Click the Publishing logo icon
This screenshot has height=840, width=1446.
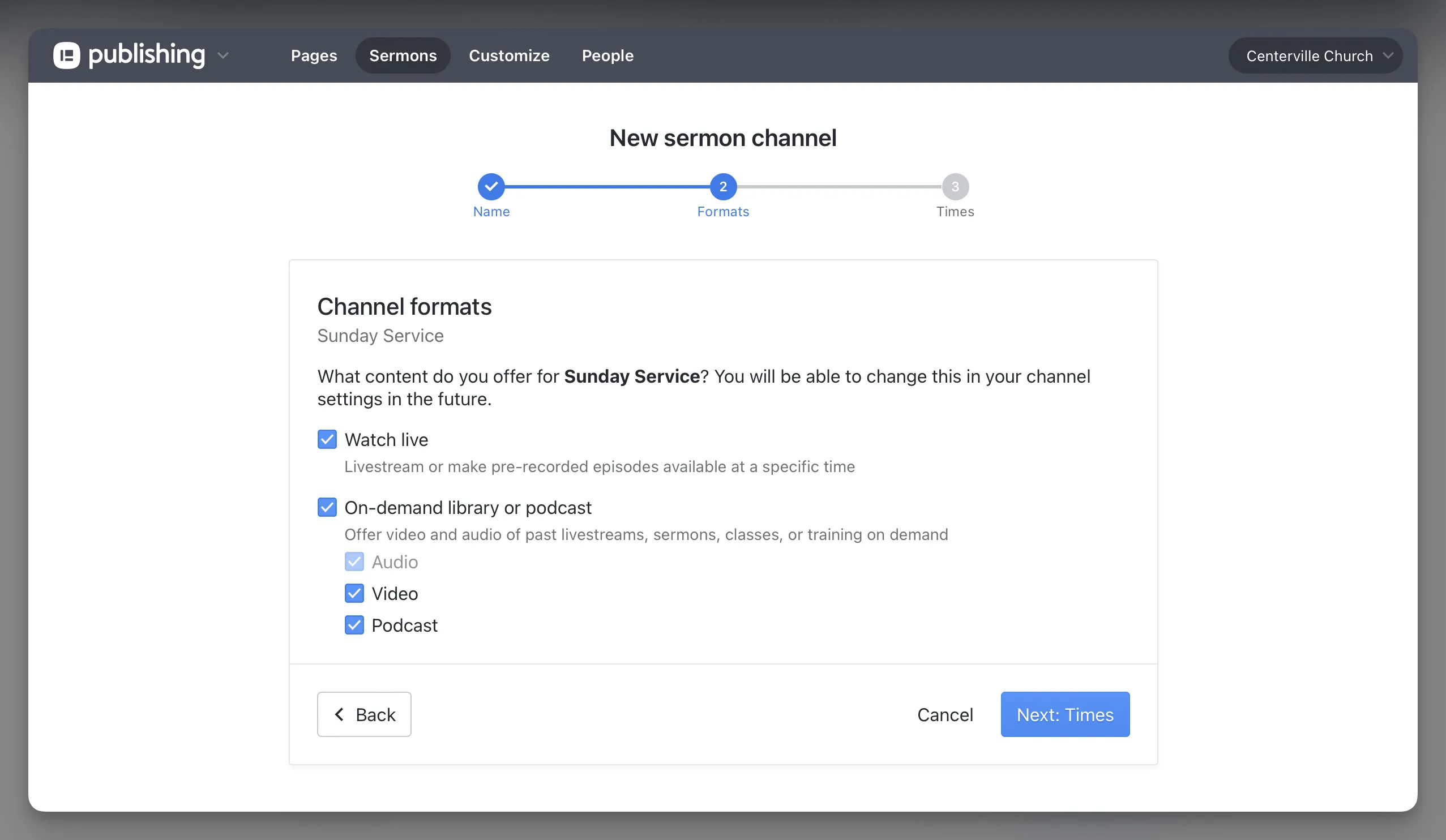pyautogui.click(x=67, y=55)
